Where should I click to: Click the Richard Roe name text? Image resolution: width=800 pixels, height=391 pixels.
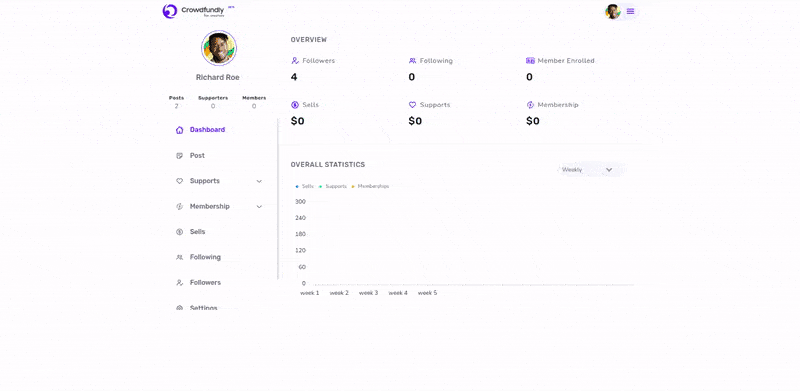point(218,78)
